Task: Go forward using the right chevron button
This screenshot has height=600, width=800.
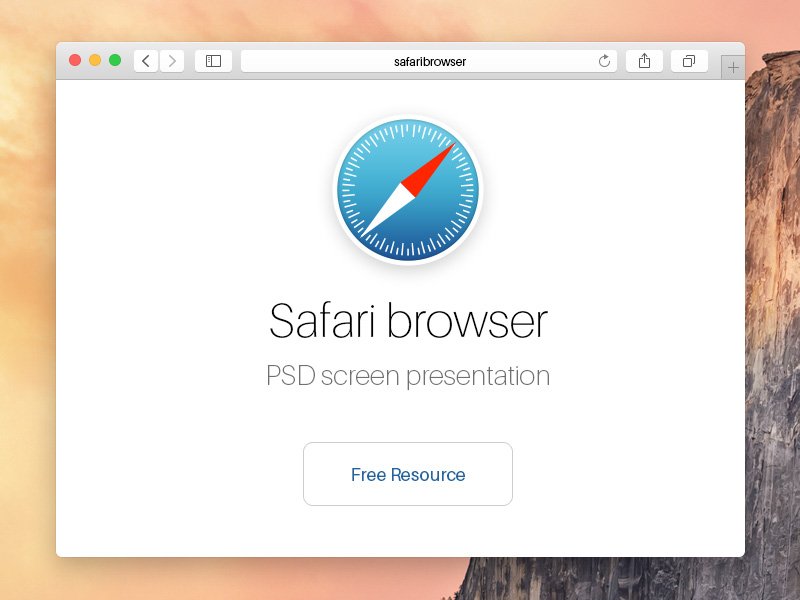Action: pos(172,61)
